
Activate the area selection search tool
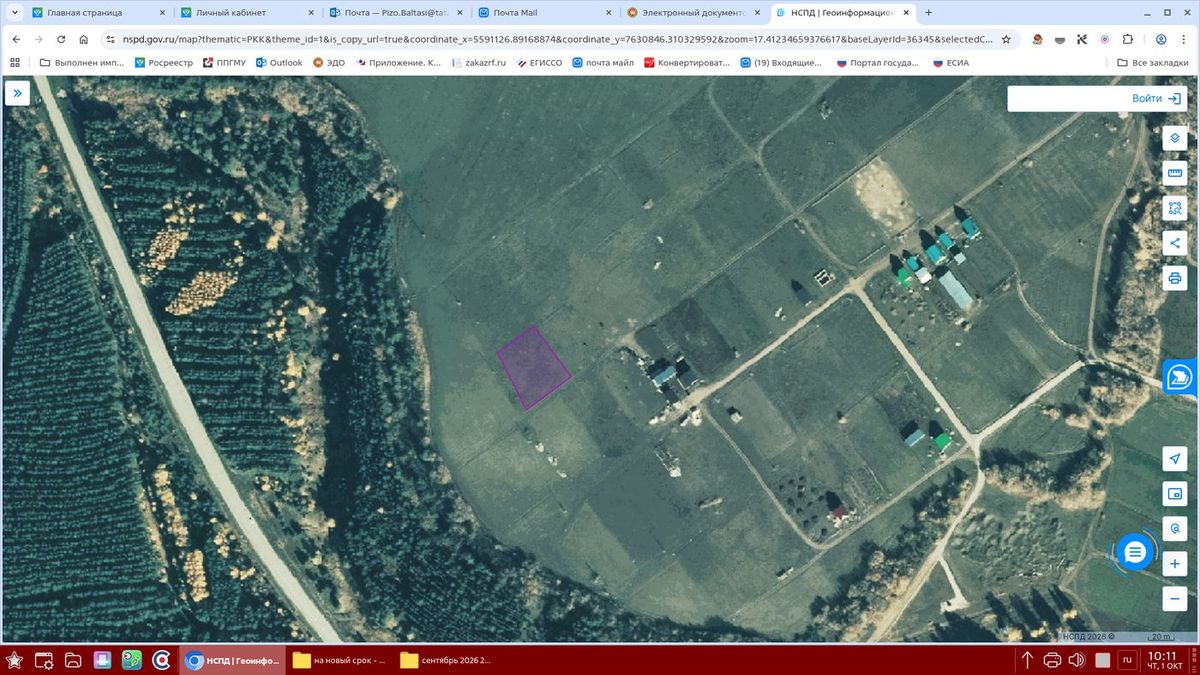tap(1175, 208)
